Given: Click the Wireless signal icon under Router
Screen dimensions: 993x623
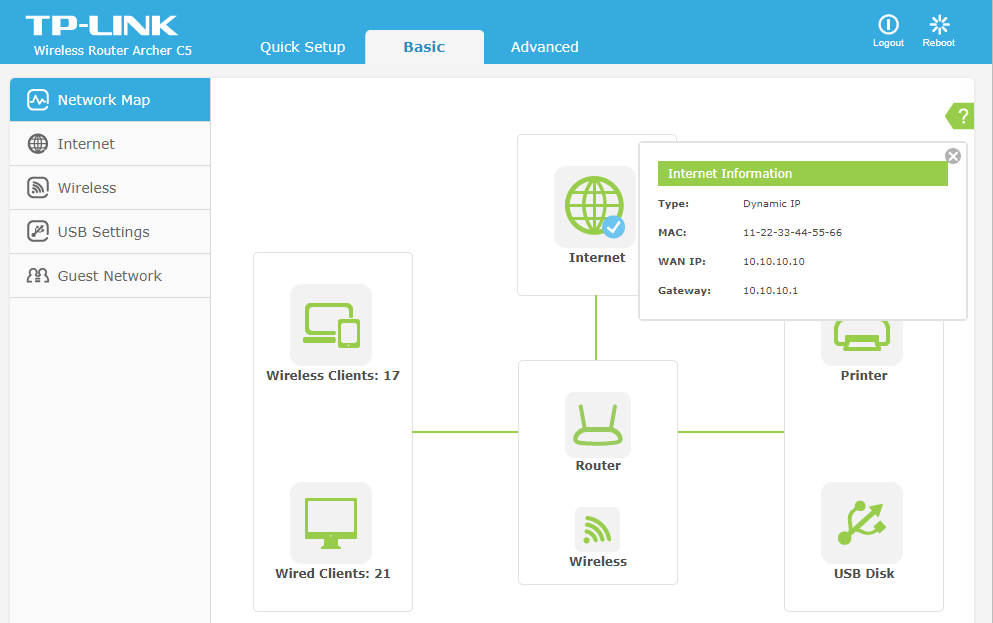Looking at the screenshot, I should coord(597,529).
